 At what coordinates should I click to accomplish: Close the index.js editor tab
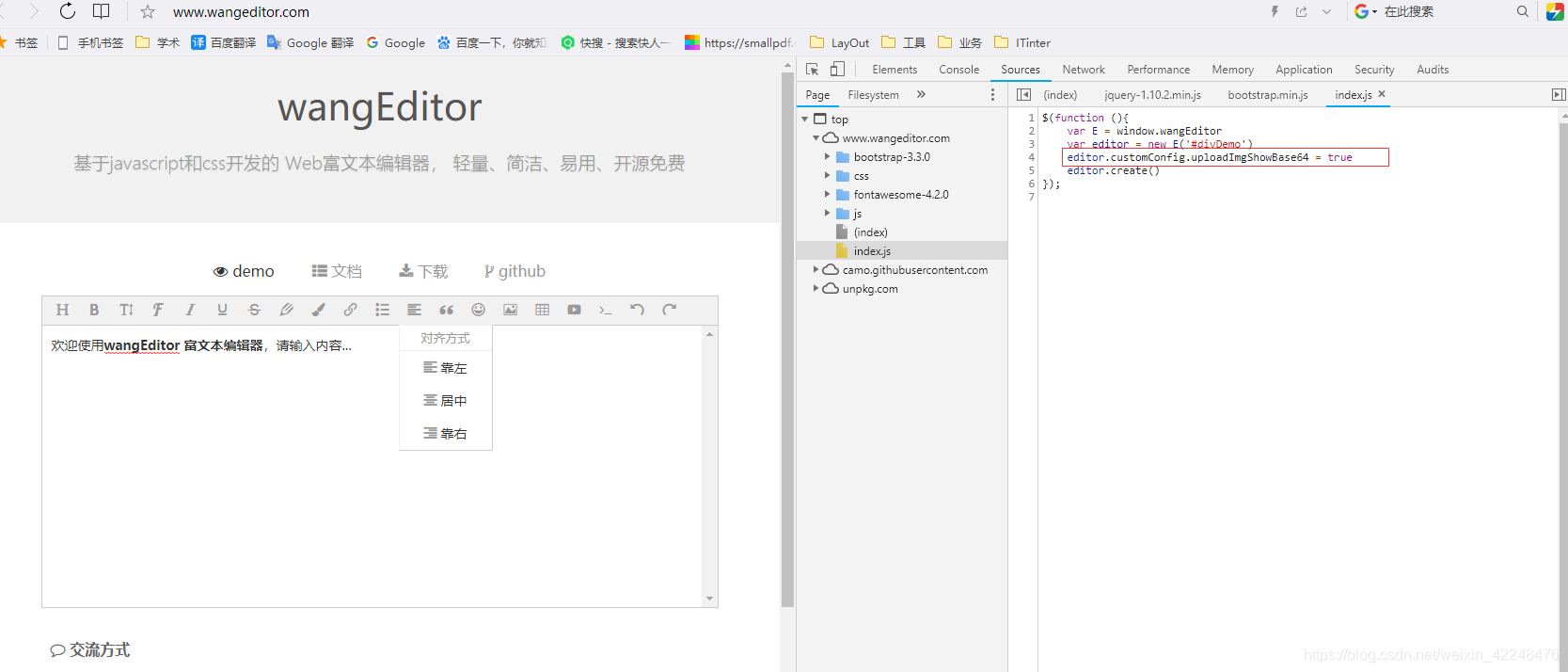click(x=1382, y=94)
